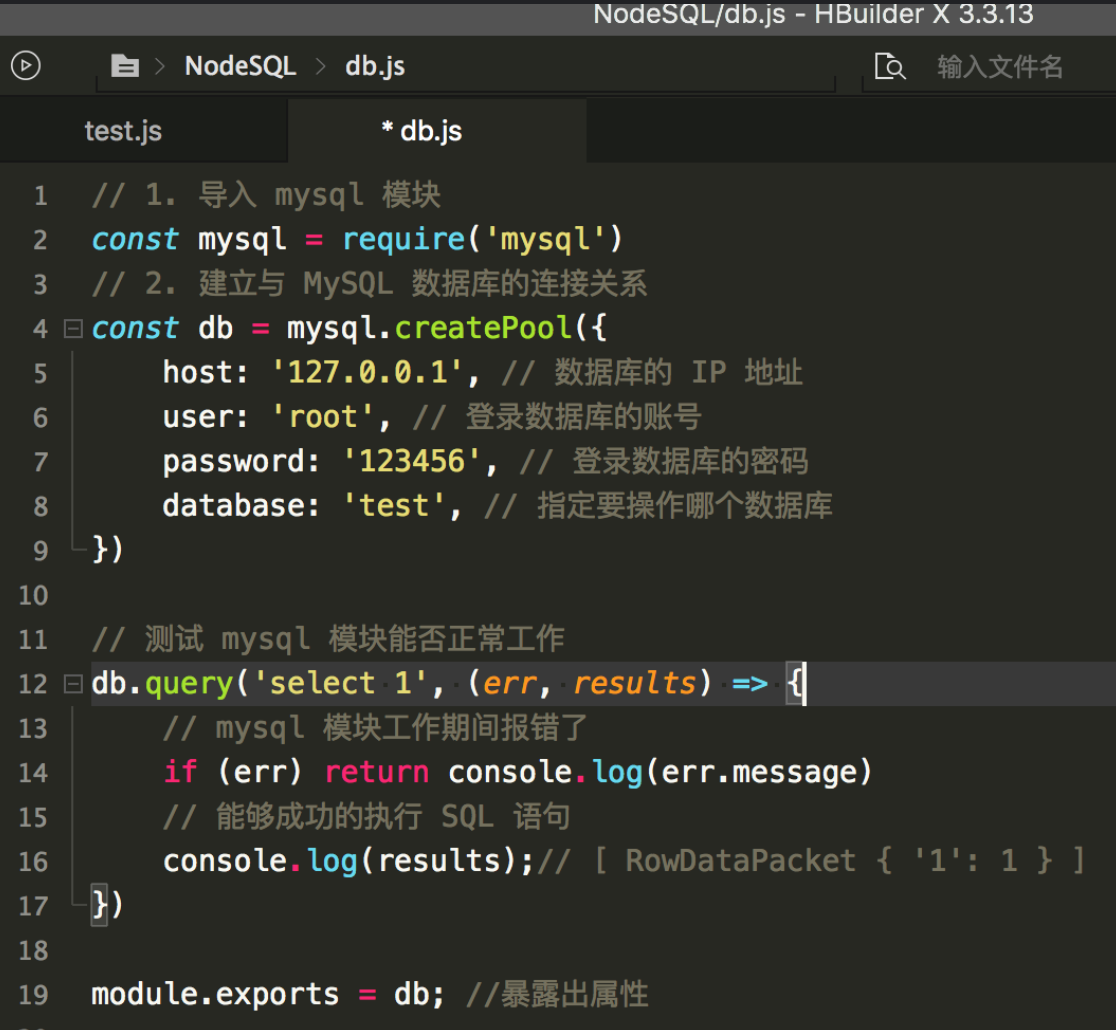Click db.js in the breadcrumb

[375, 66]
